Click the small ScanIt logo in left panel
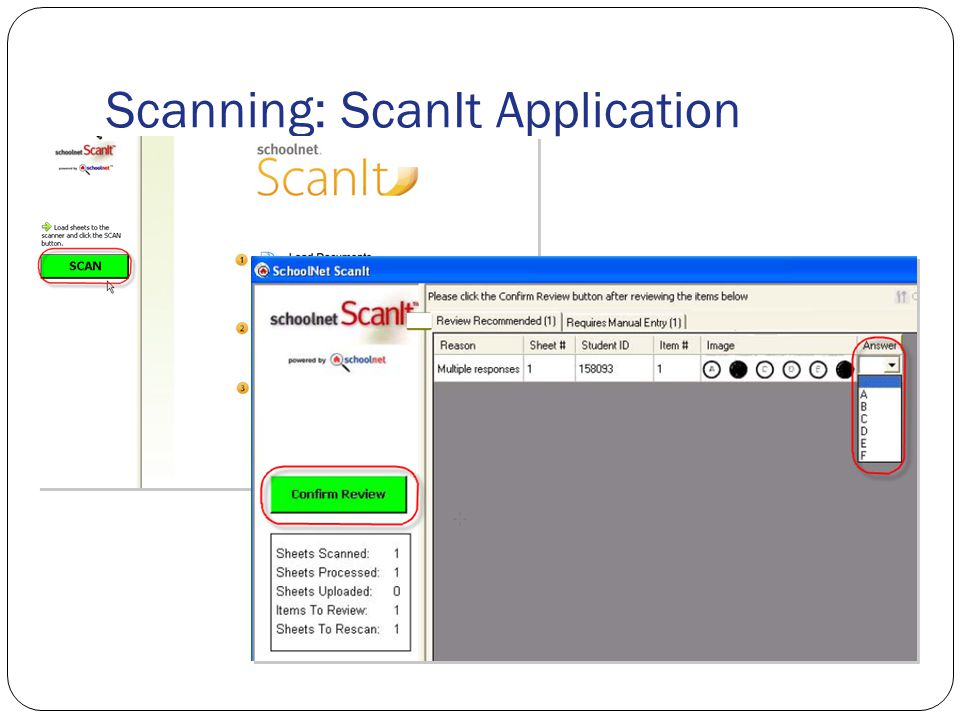 [85, 151]
